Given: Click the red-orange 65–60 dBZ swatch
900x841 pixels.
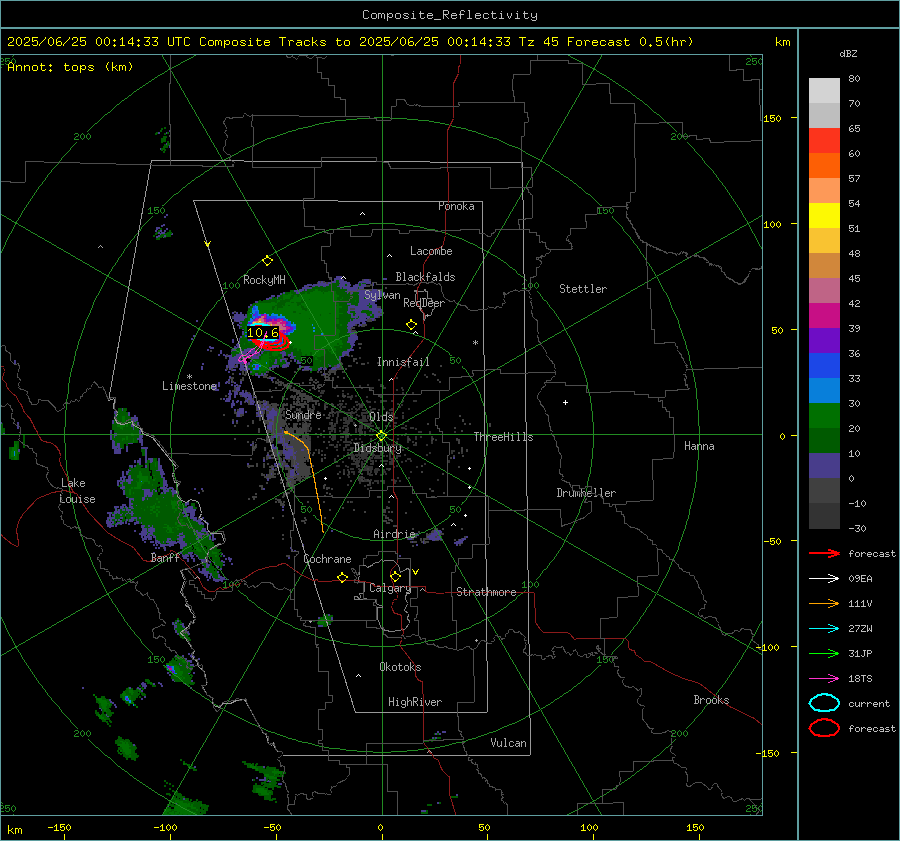Looking at the screenshot, I should pos(824,141).
